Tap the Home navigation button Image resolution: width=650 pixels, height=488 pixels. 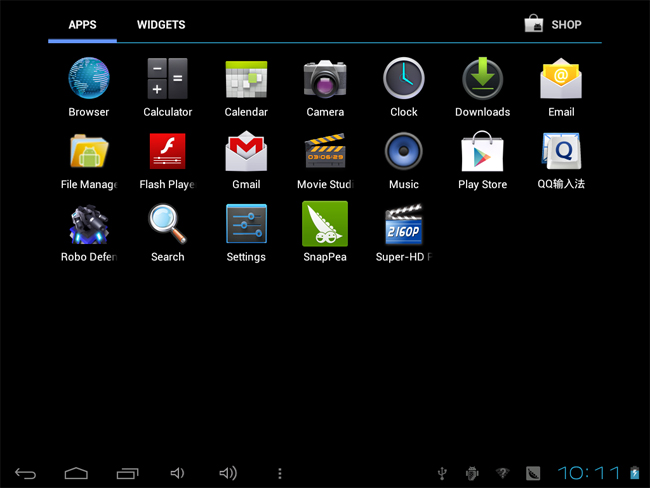coord(76,473)
